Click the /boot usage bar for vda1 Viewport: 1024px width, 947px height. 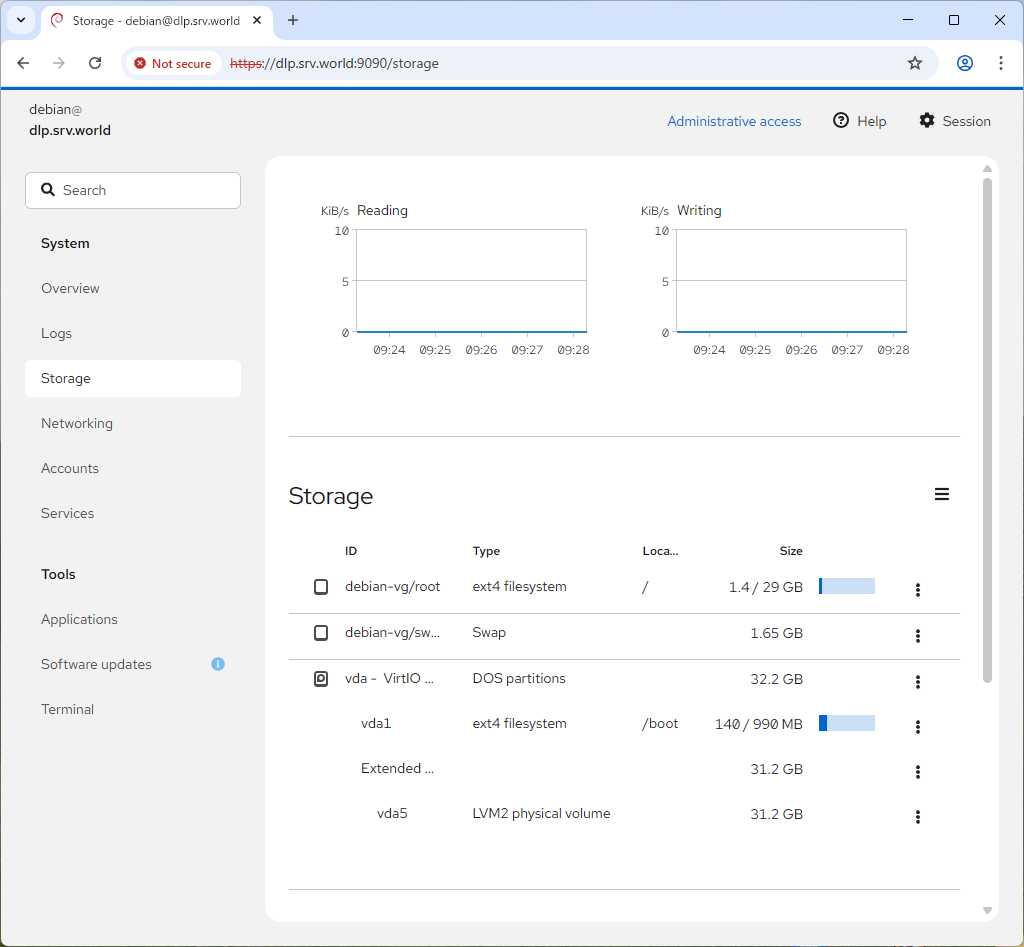point(846,723)
